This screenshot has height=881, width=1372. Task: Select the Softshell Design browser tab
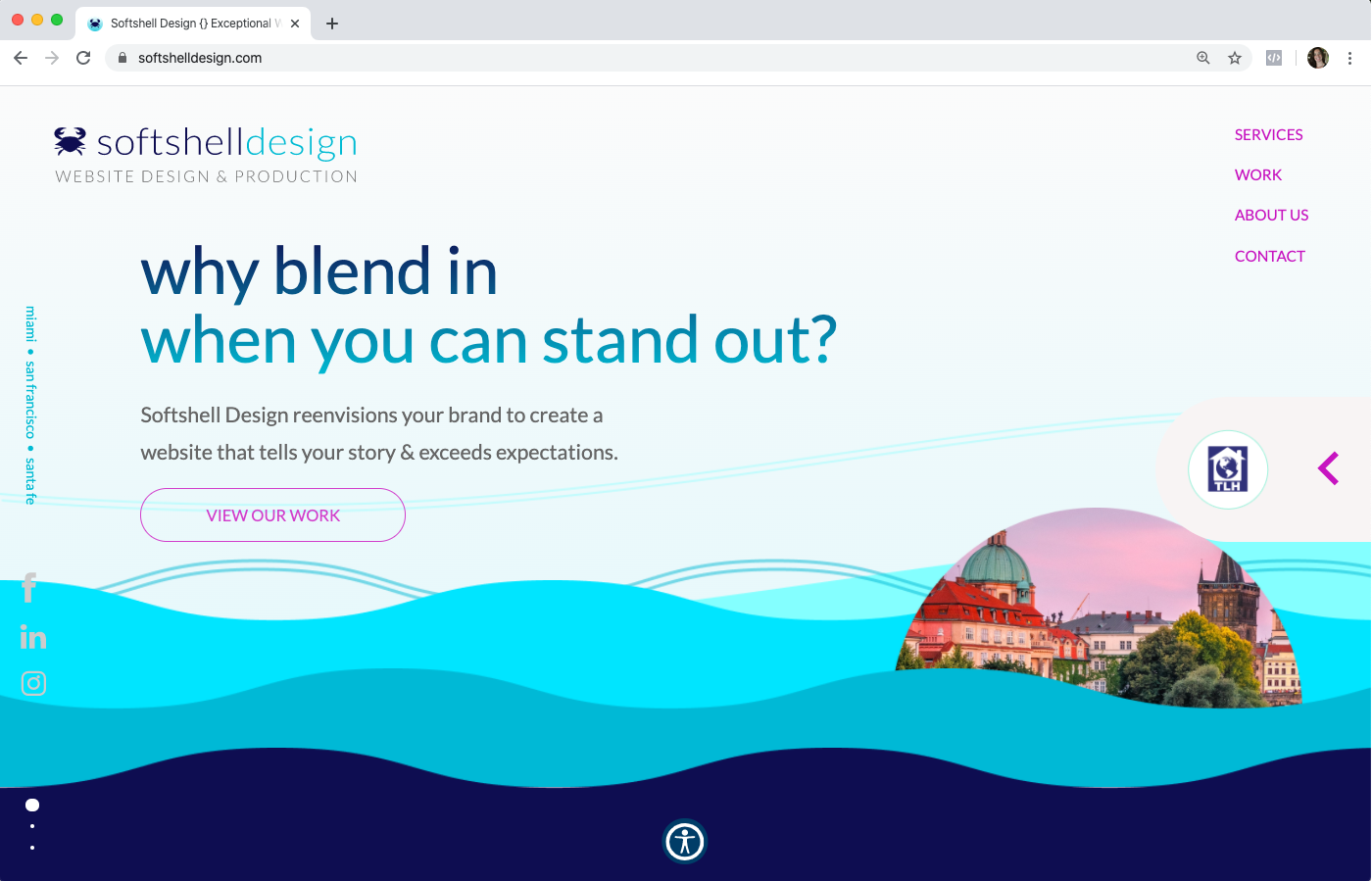pos(194,24)
